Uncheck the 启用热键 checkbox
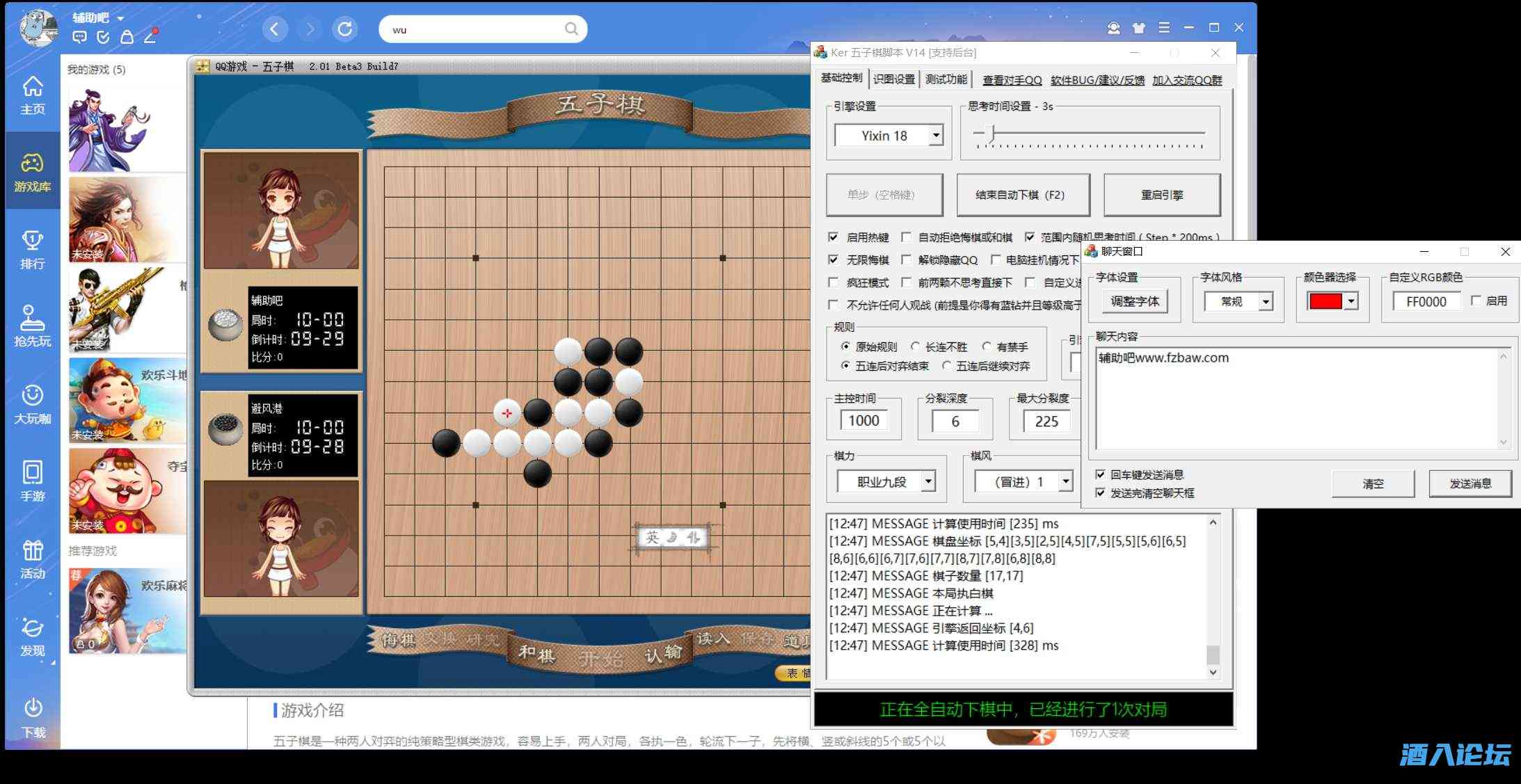Screen dimensions: 1521x784 coord(833,237)
